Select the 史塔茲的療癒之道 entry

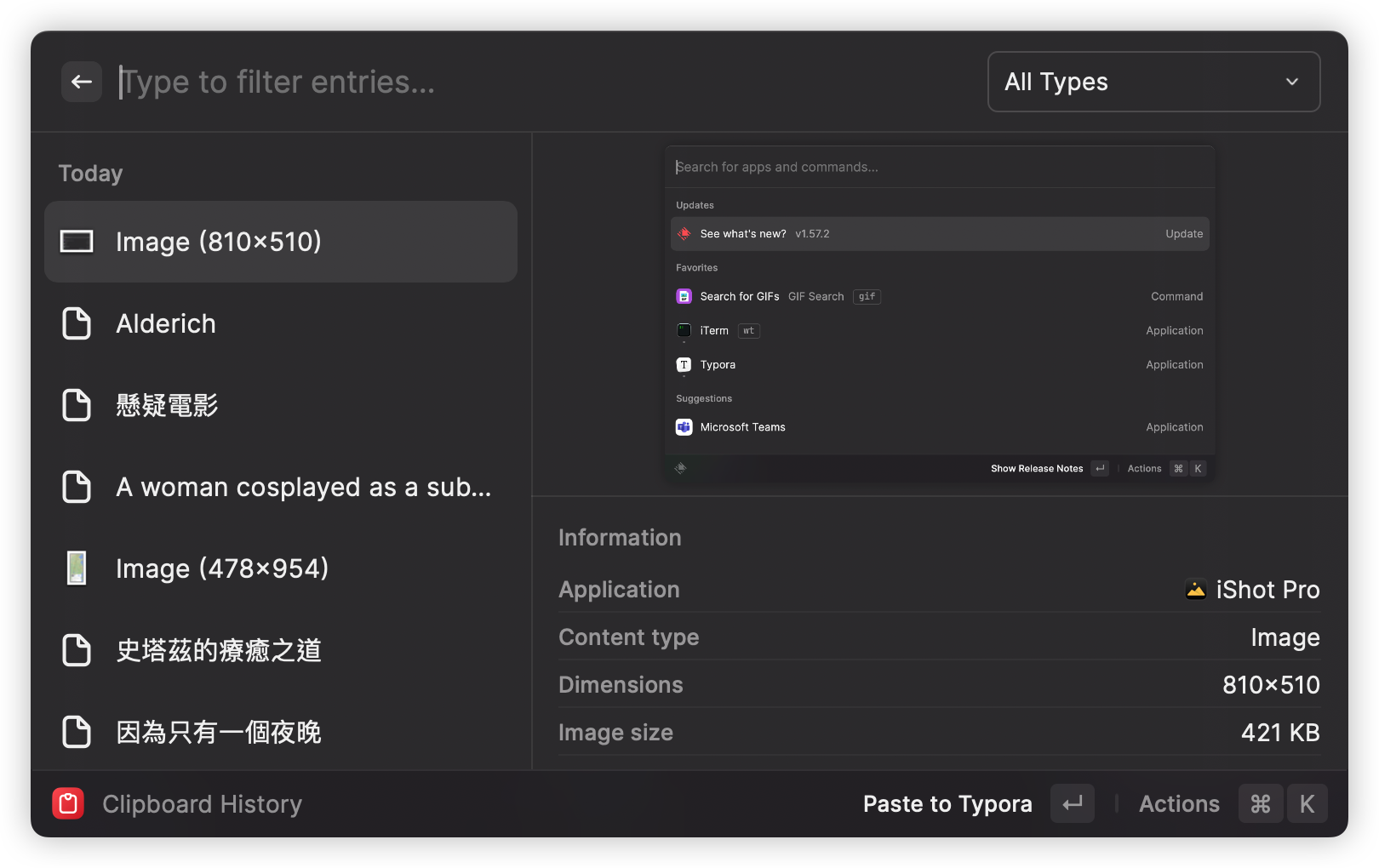[281, 650]
